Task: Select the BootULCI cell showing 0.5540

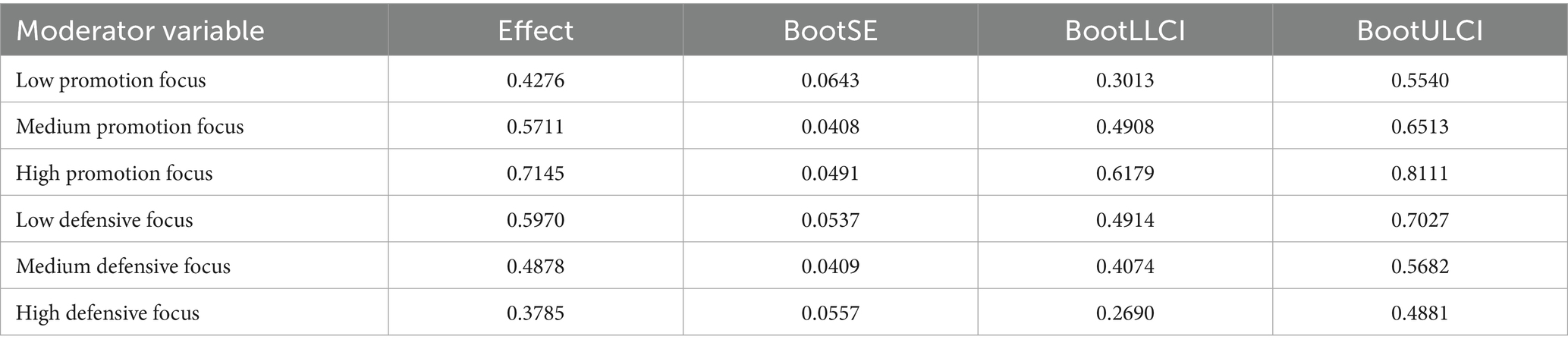Action: click(x=1419, y=80)
